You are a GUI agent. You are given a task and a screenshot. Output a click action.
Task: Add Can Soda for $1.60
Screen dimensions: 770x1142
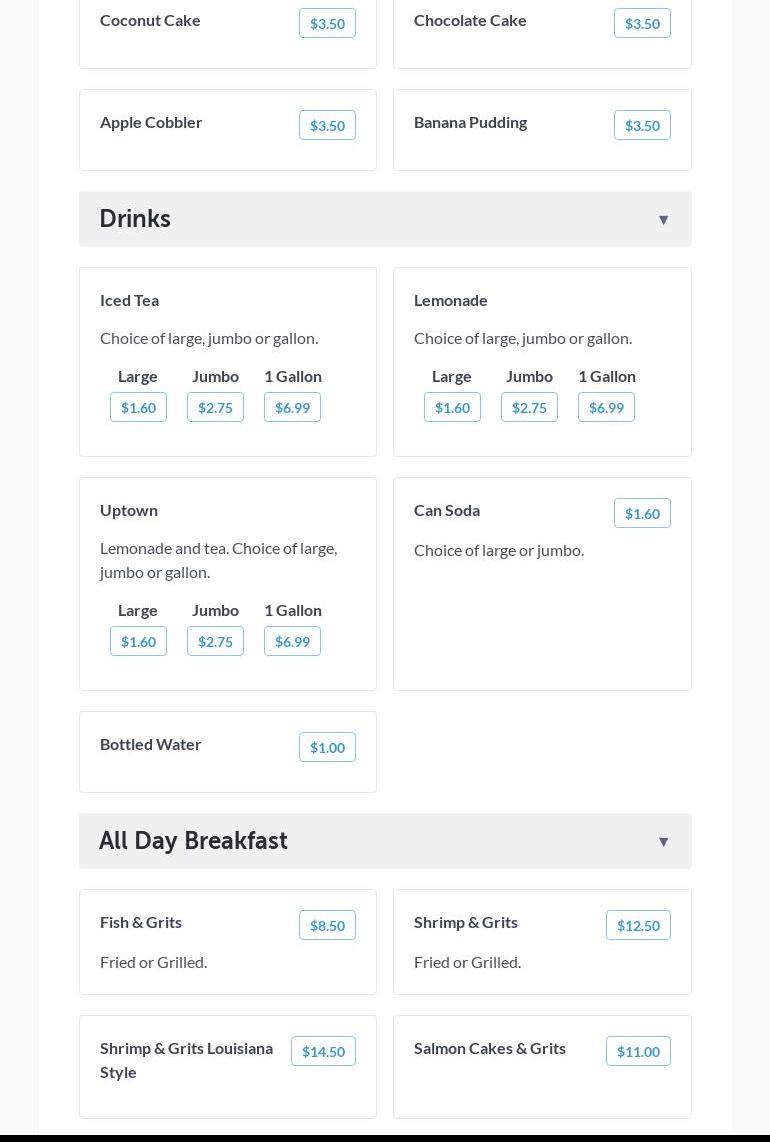[x=642, y=513]
